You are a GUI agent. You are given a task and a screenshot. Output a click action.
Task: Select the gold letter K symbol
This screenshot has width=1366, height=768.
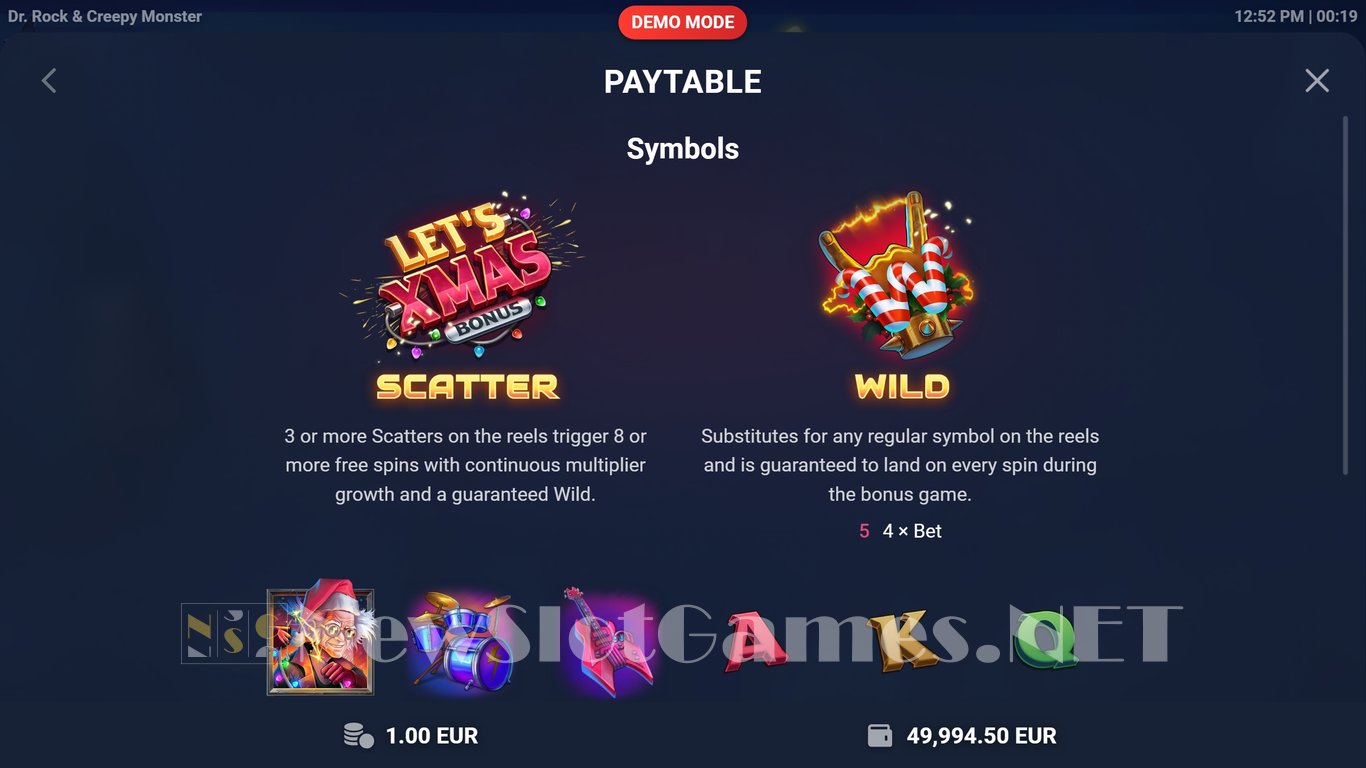pyautogui.click(x=903, y=640)
